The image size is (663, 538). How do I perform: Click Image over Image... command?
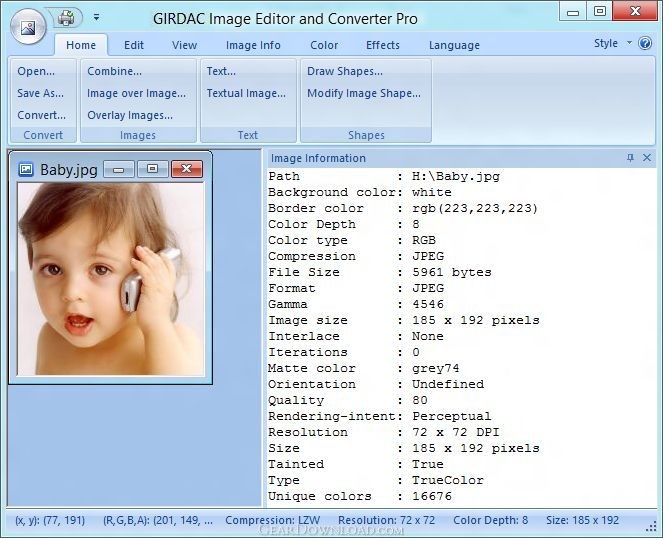(x=136, y=93)
